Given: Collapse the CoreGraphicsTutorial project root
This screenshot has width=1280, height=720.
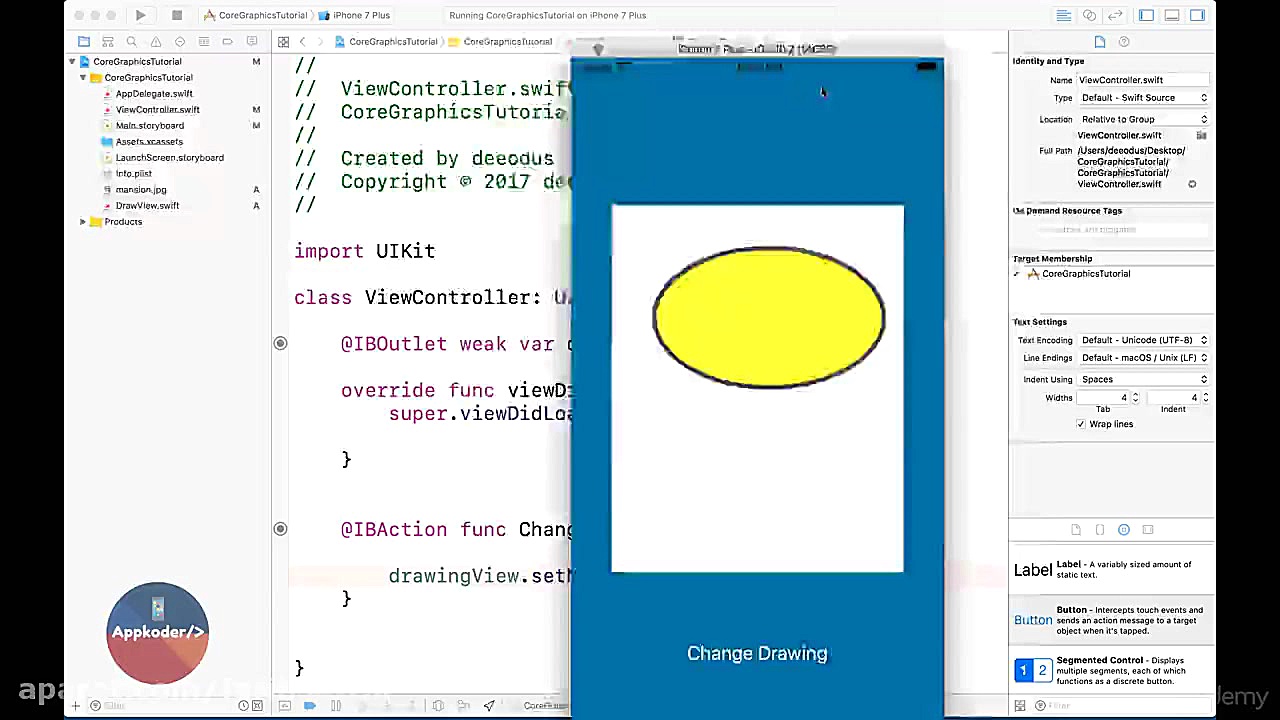Looking at the screenshot, I should [72, 62].
